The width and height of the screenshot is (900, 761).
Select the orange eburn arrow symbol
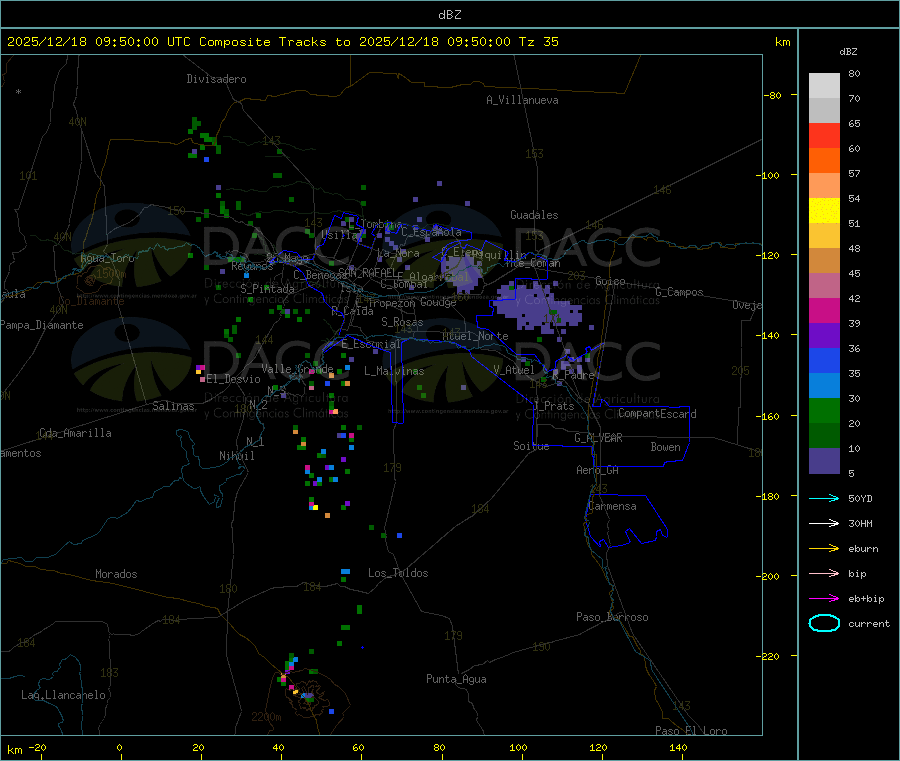(823, 548)
